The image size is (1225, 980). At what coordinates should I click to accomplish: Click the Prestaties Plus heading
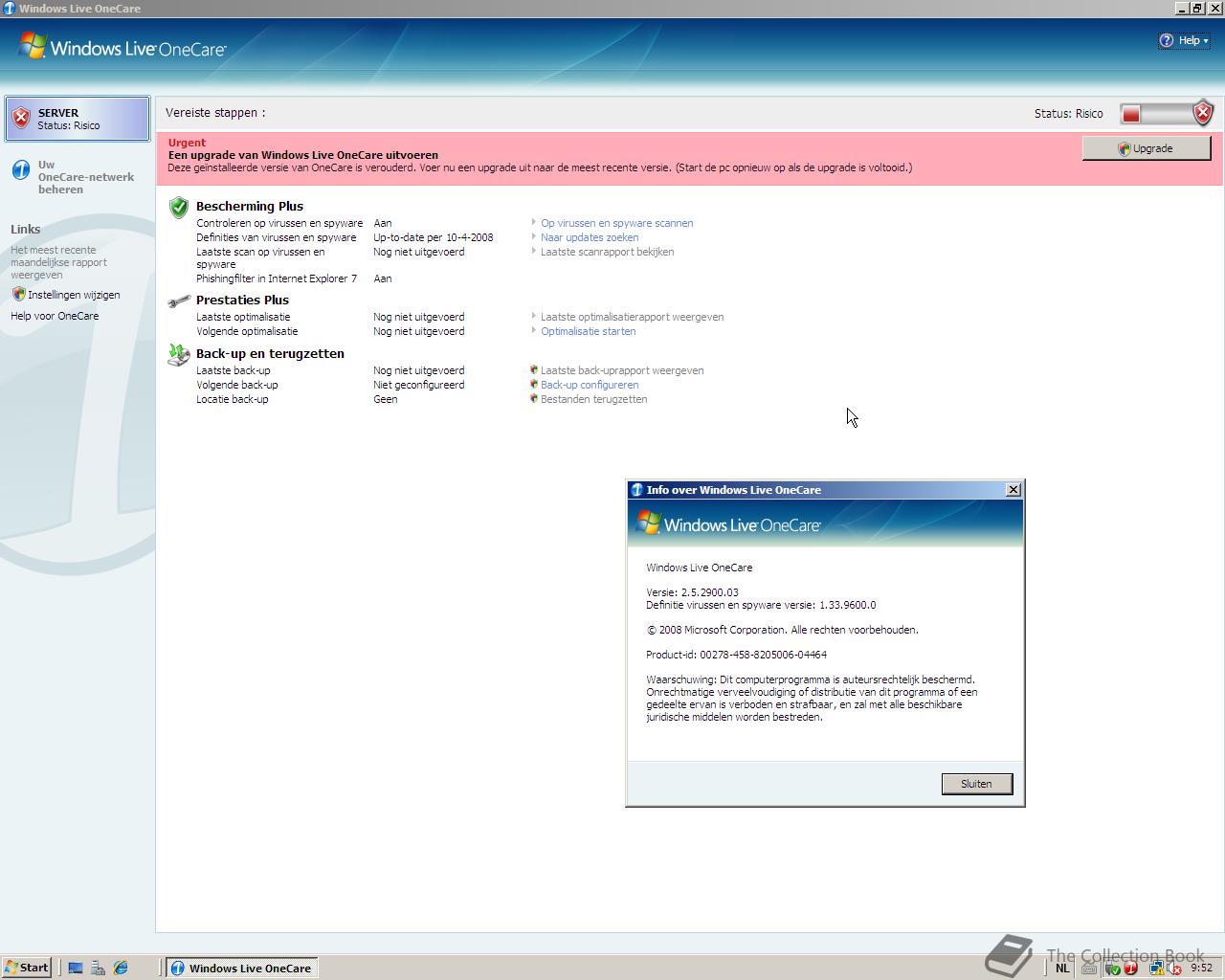click(242, 300)
